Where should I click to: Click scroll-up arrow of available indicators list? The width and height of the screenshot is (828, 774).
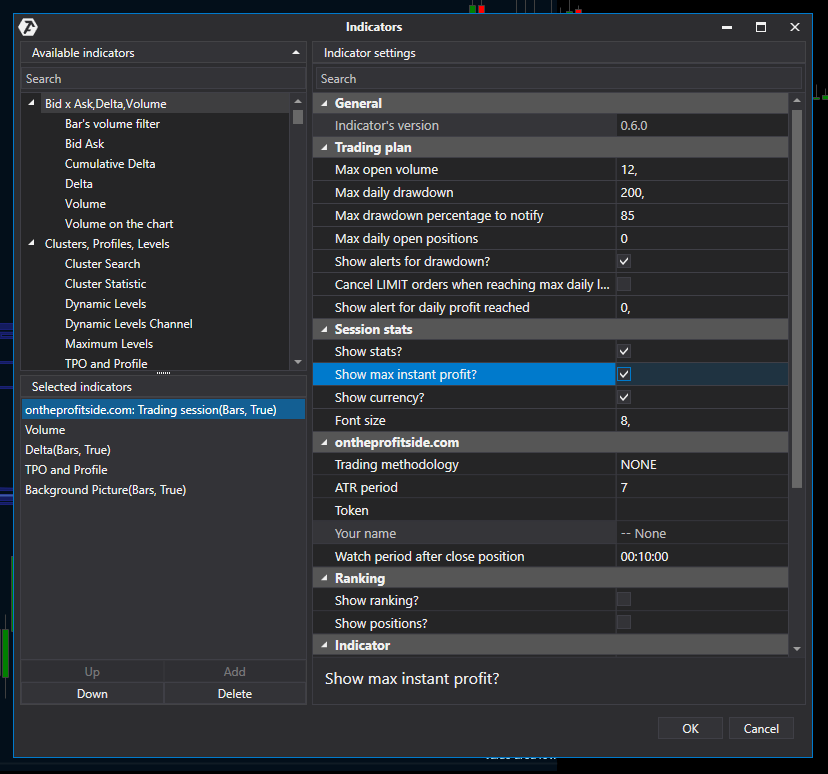298,101
